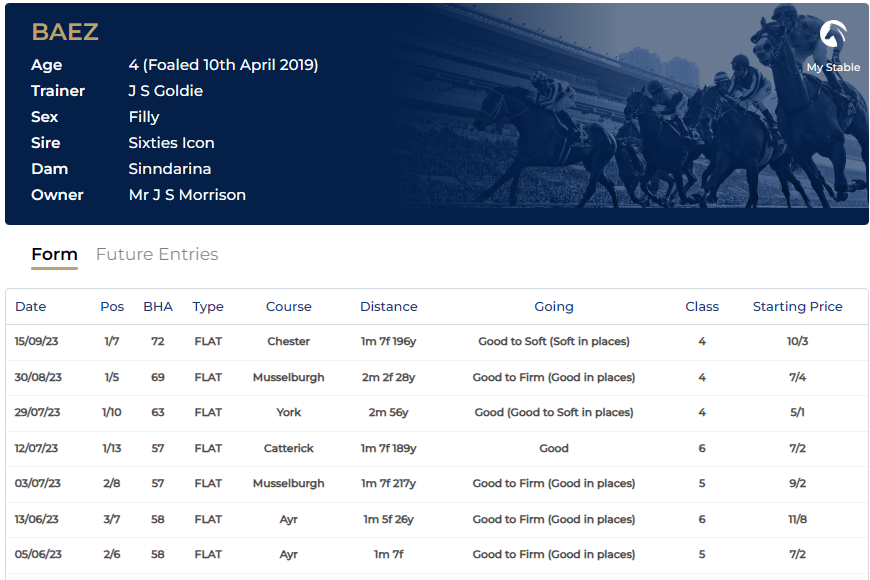Click the Starting Price column header
The height and width of the screenshot is (580, 870).
[797, 307]
